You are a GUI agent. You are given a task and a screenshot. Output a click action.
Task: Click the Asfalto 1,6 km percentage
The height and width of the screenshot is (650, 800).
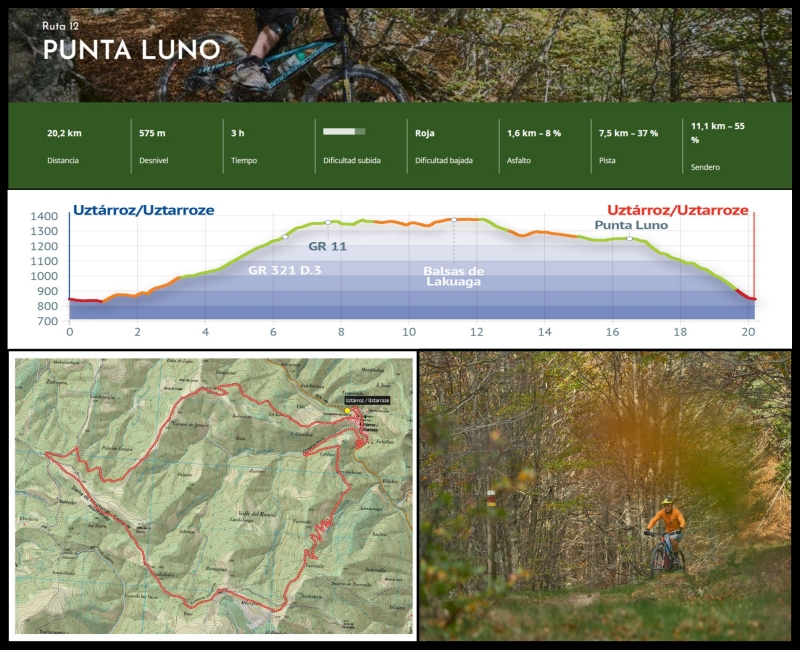click(x=534, y=133)
